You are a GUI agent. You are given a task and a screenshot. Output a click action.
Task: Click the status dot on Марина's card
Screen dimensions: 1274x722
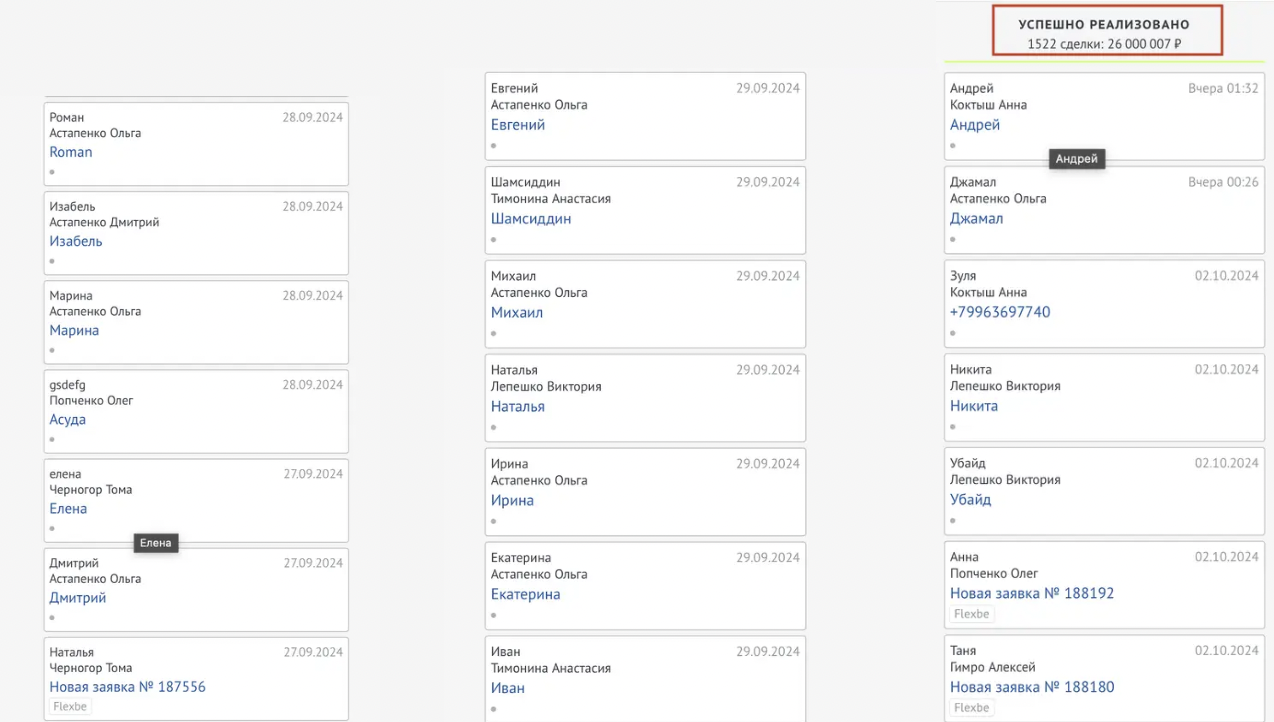pos(53,350)
